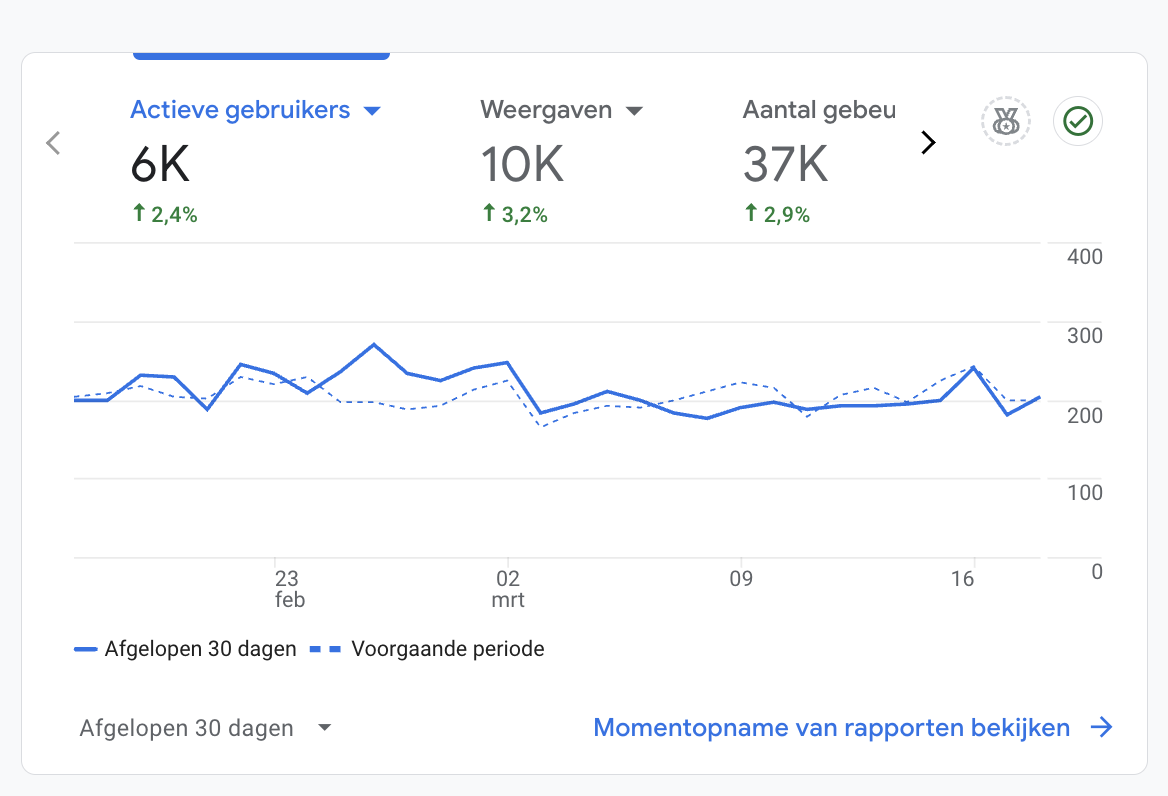
Task: Switch to the Aantal gebeu… metric tab
Action: (x=819, y=110)
